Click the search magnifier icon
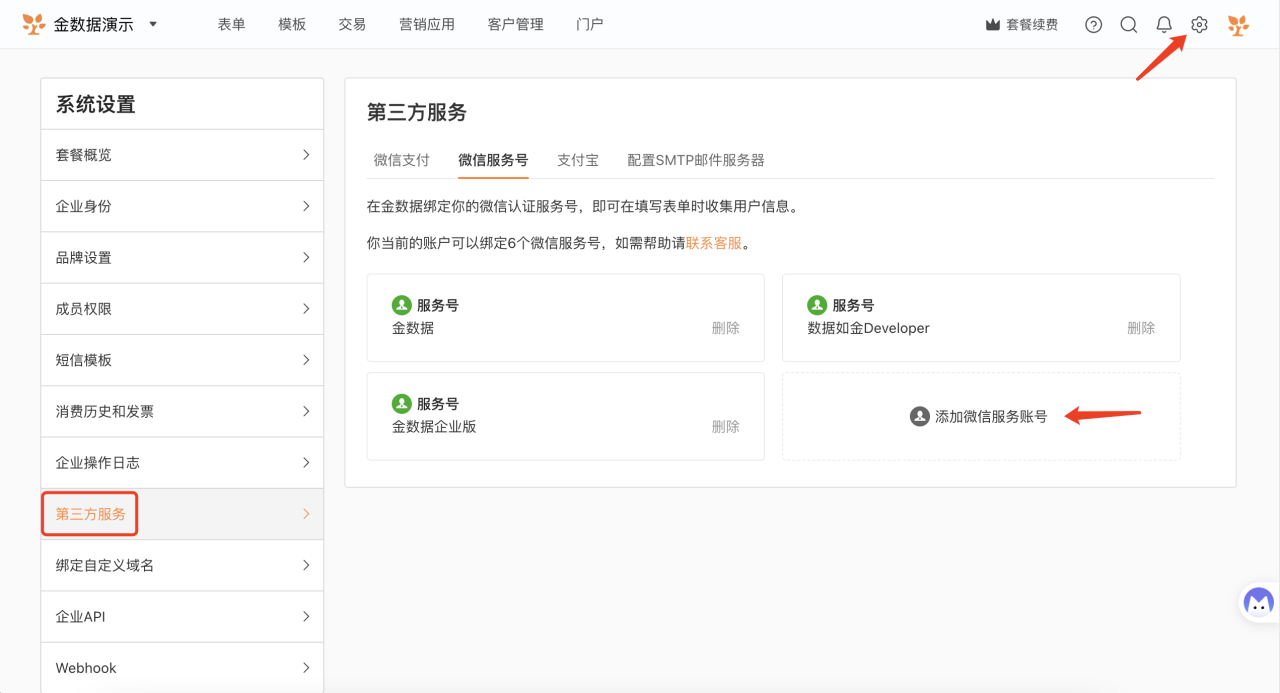 click(1129, 25)
